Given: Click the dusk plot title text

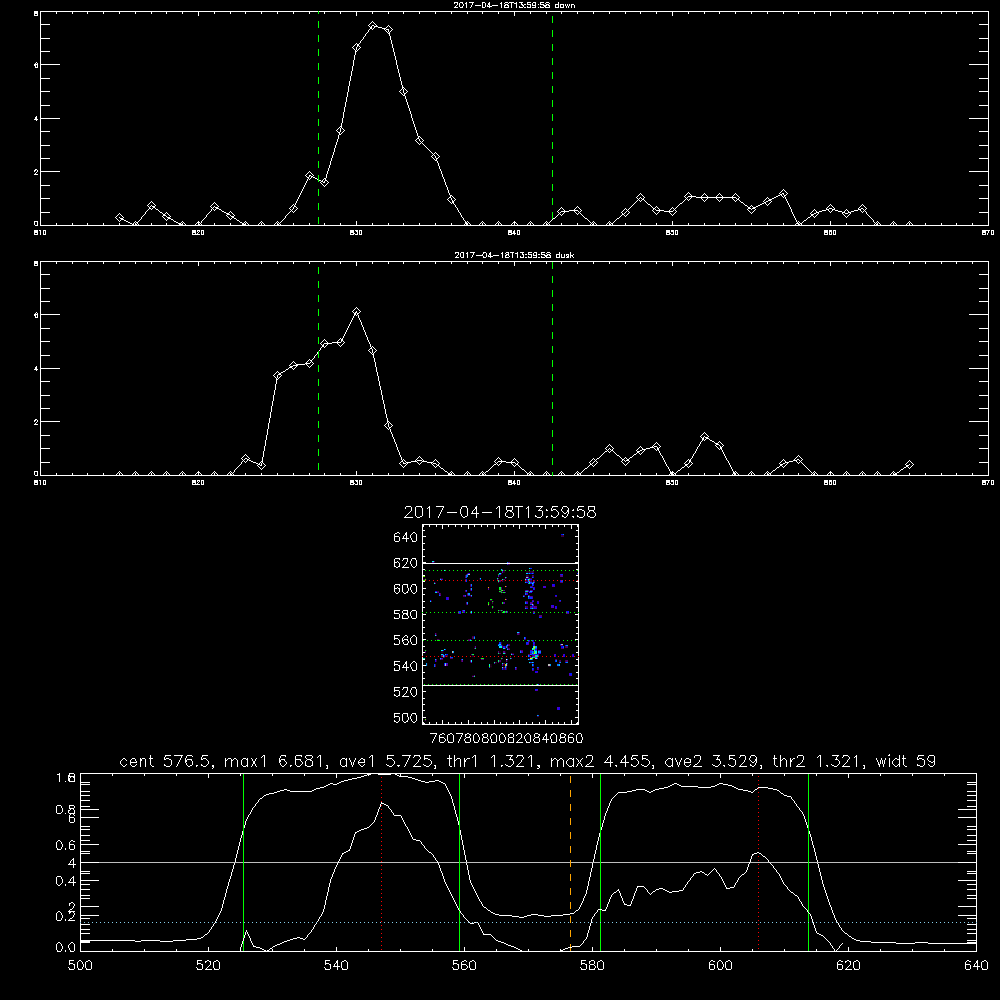Looking at the screenshot, I should click(514, 255).
